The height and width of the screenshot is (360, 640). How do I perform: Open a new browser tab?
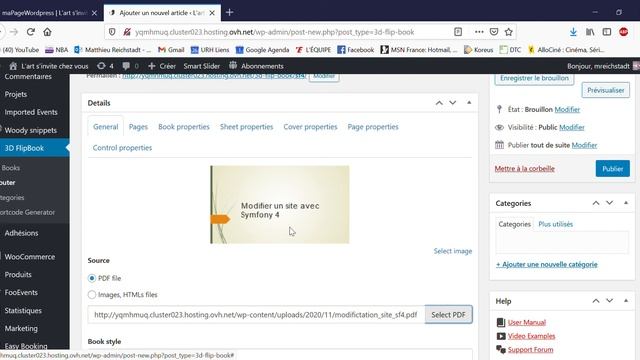[229, 13]
